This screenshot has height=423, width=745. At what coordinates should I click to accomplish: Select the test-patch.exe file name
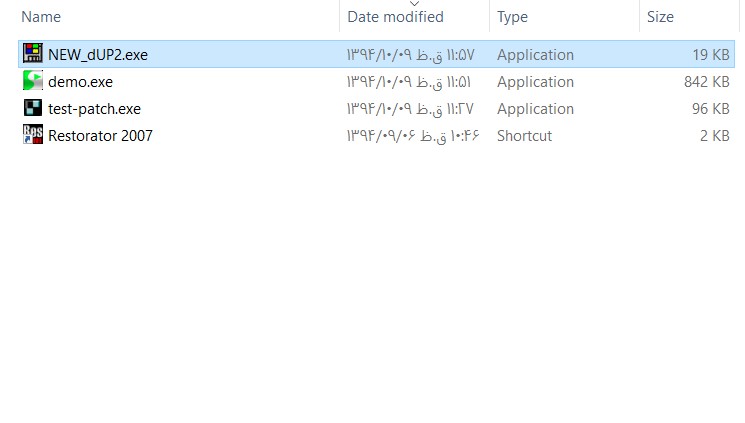[x=95, y=109]
